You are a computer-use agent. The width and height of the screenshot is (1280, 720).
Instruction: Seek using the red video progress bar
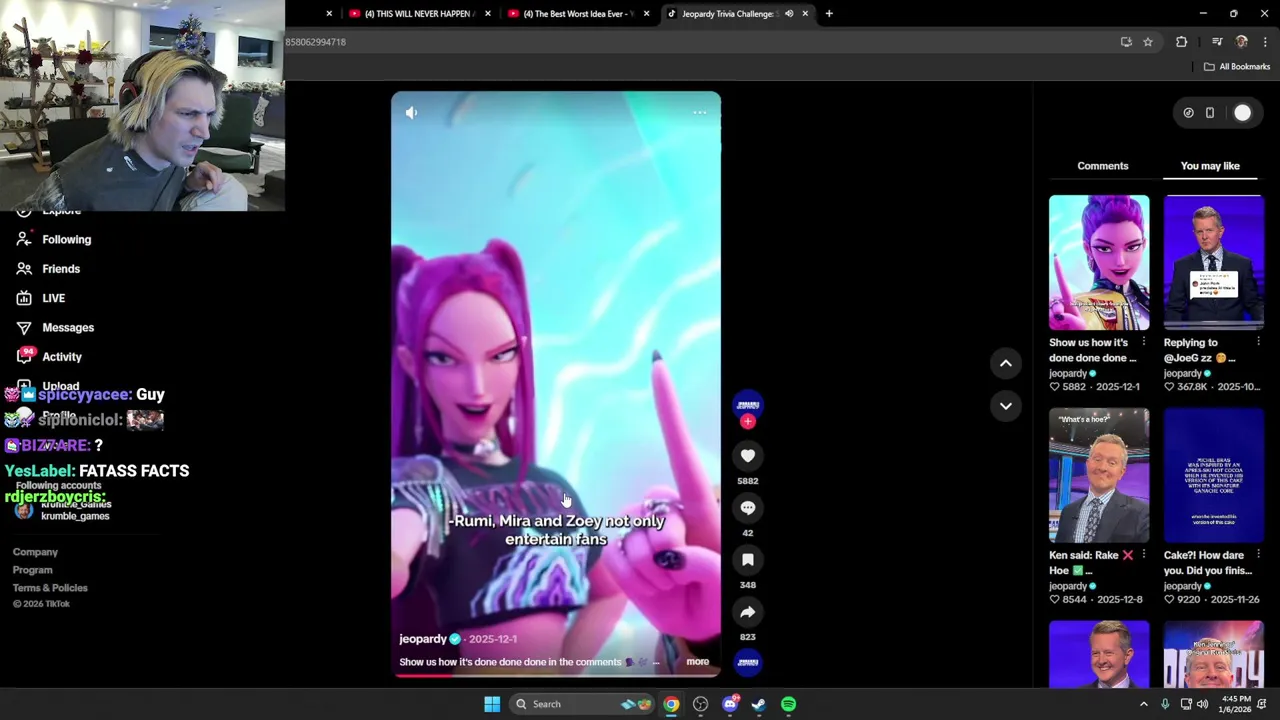click(555, 675)
